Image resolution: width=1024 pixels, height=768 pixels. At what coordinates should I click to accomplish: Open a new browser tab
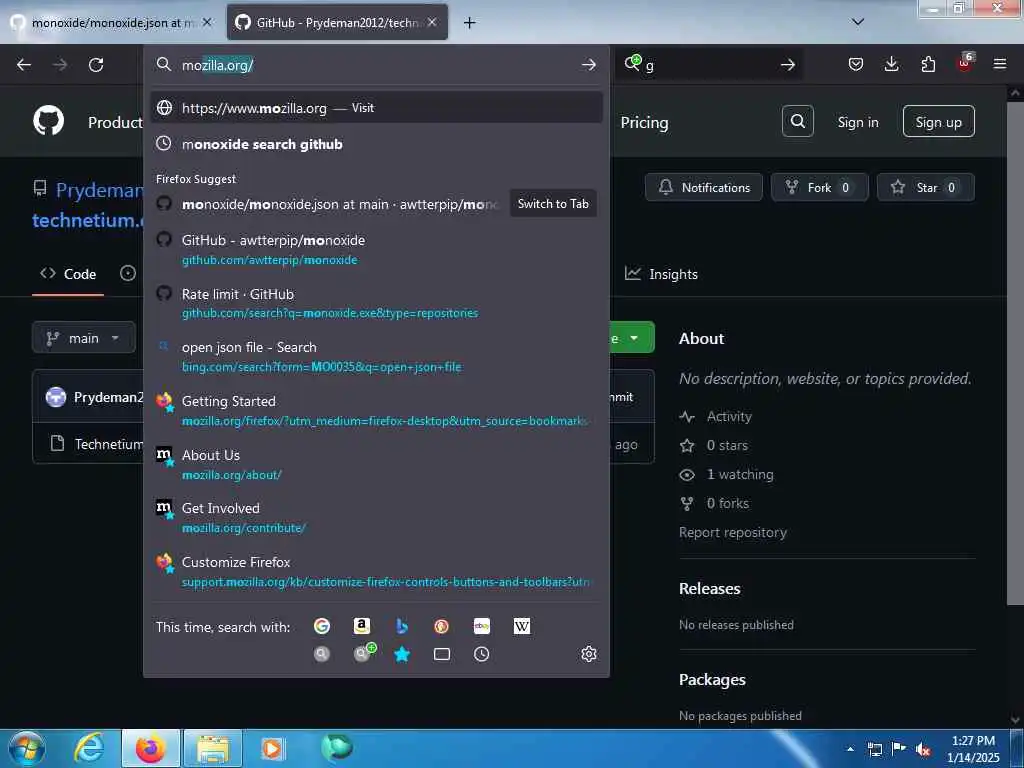click(x=469, y=23)
